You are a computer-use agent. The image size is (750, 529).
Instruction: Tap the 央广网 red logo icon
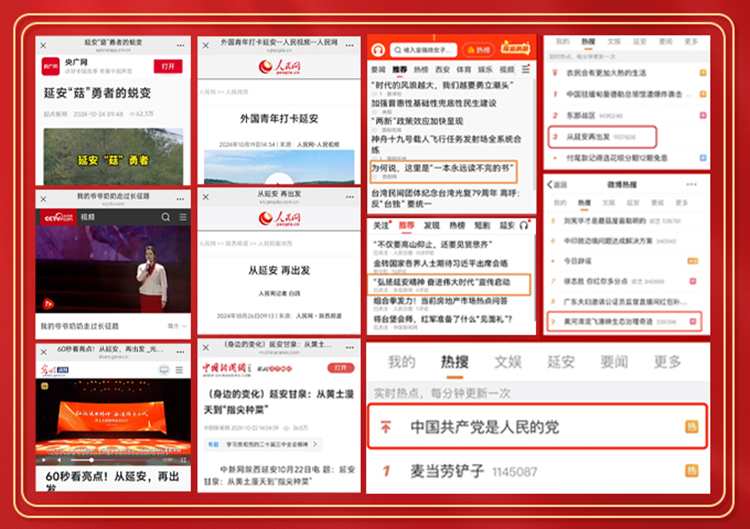[x=51, y=66]
